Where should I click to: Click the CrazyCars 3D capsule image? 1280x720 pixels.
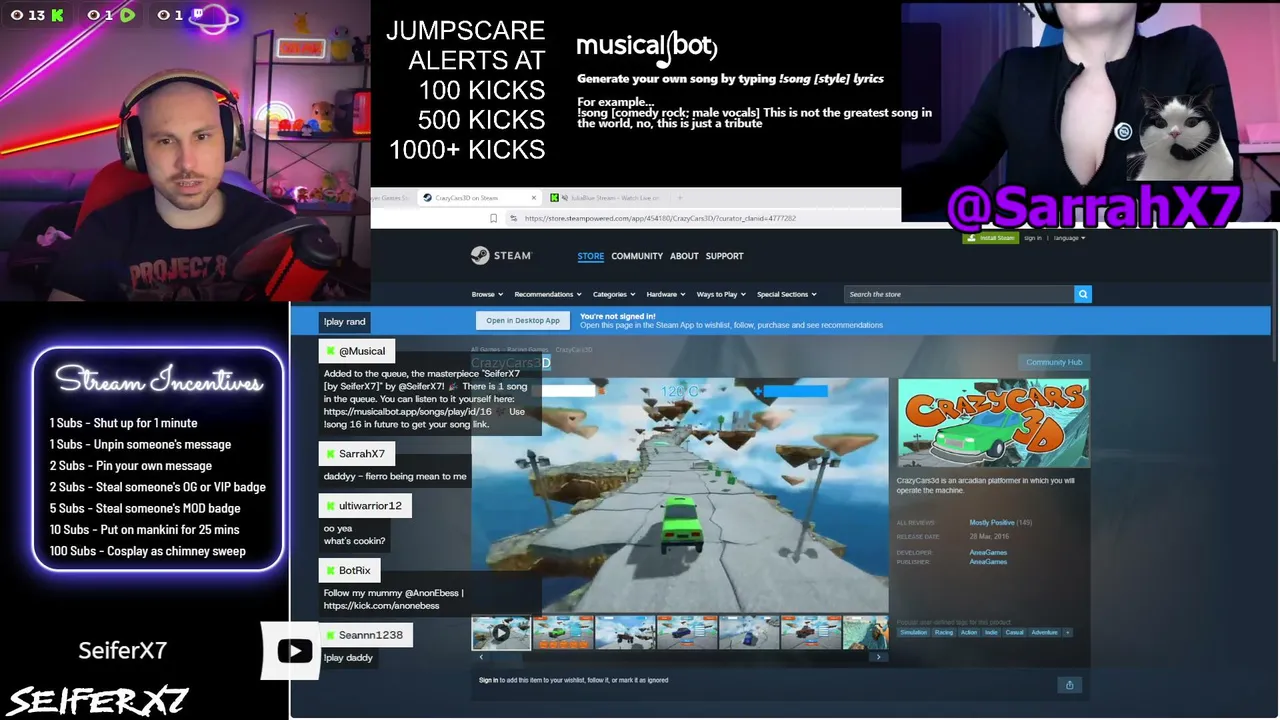click(994, 423)
